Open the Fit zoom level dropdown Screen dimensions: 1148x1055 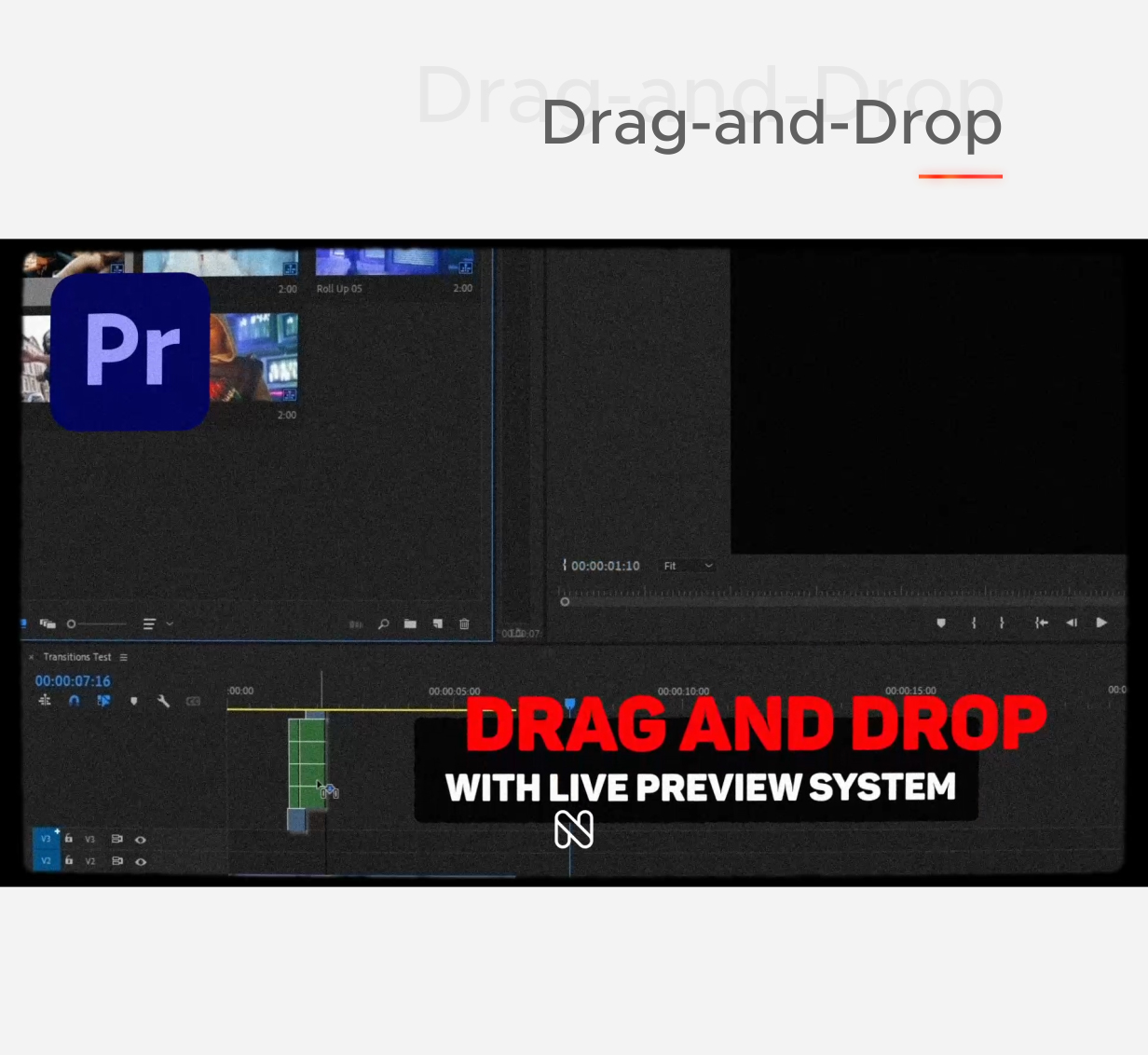(x=688, y=566)
